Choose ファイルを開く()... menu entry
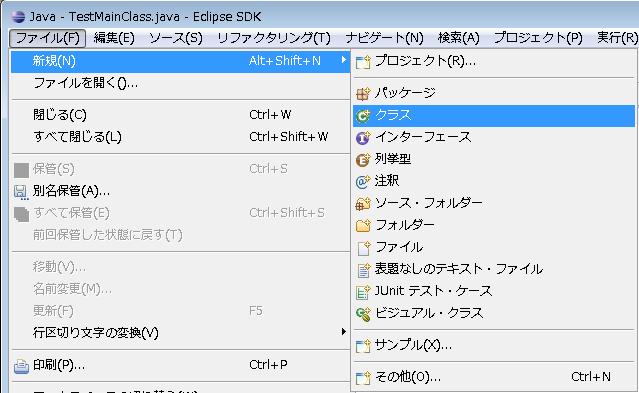Image resolution: width=639 pixels, height=393 pixels. tap(180, 84)
